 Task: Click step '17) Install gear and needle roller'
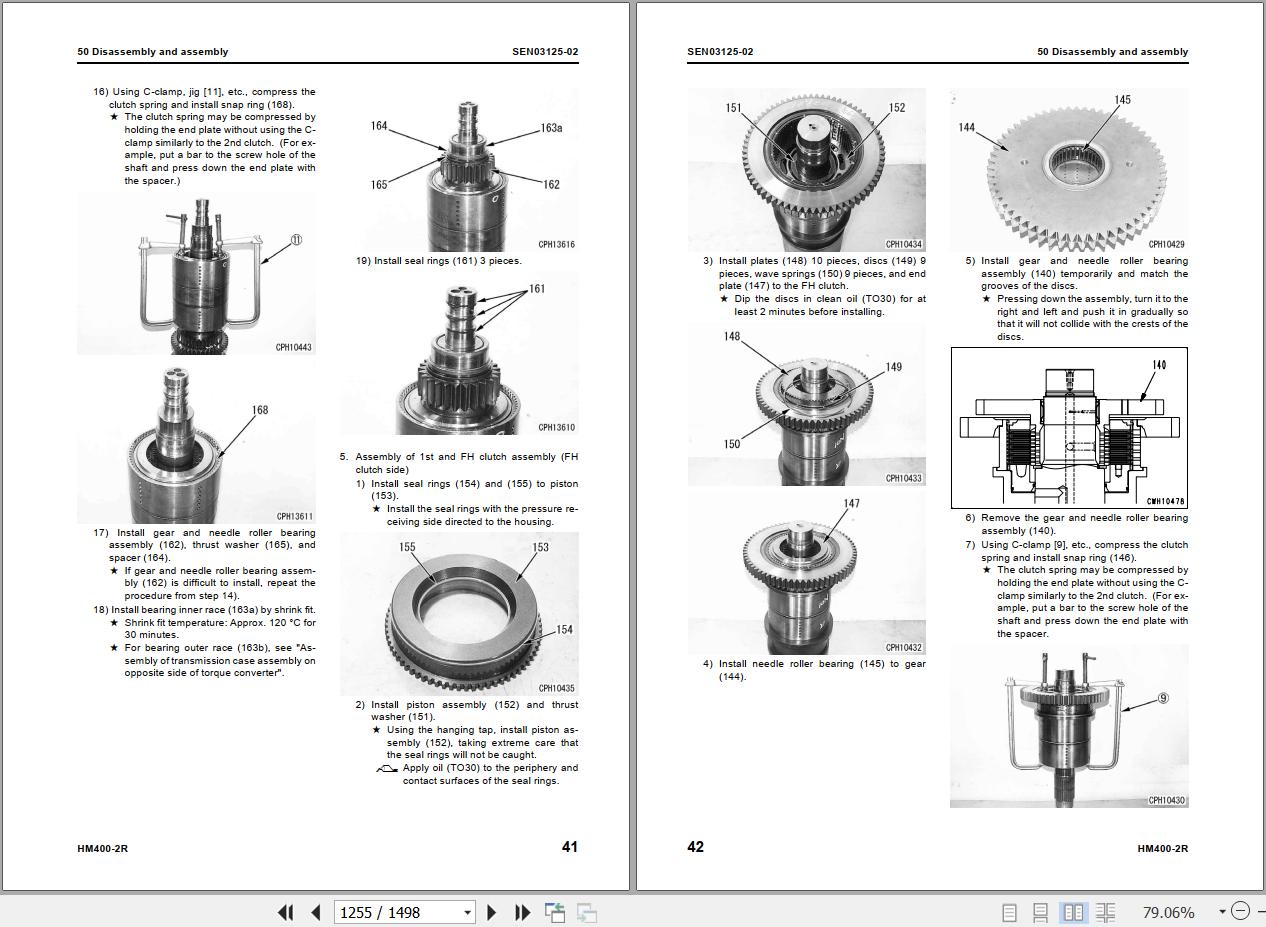point(205,545)
